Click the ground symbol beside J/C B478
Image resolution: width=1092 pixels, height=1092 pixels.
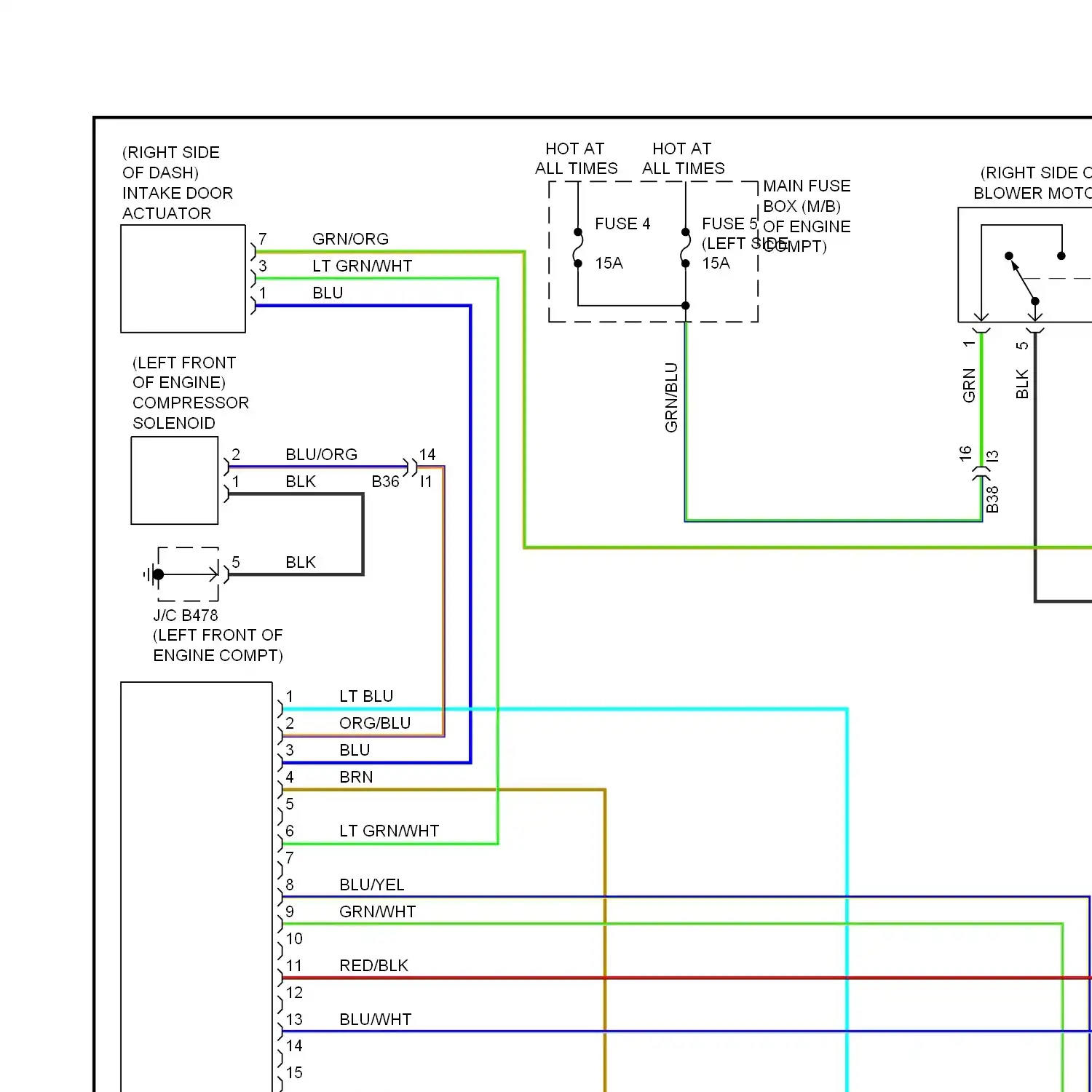150,574
